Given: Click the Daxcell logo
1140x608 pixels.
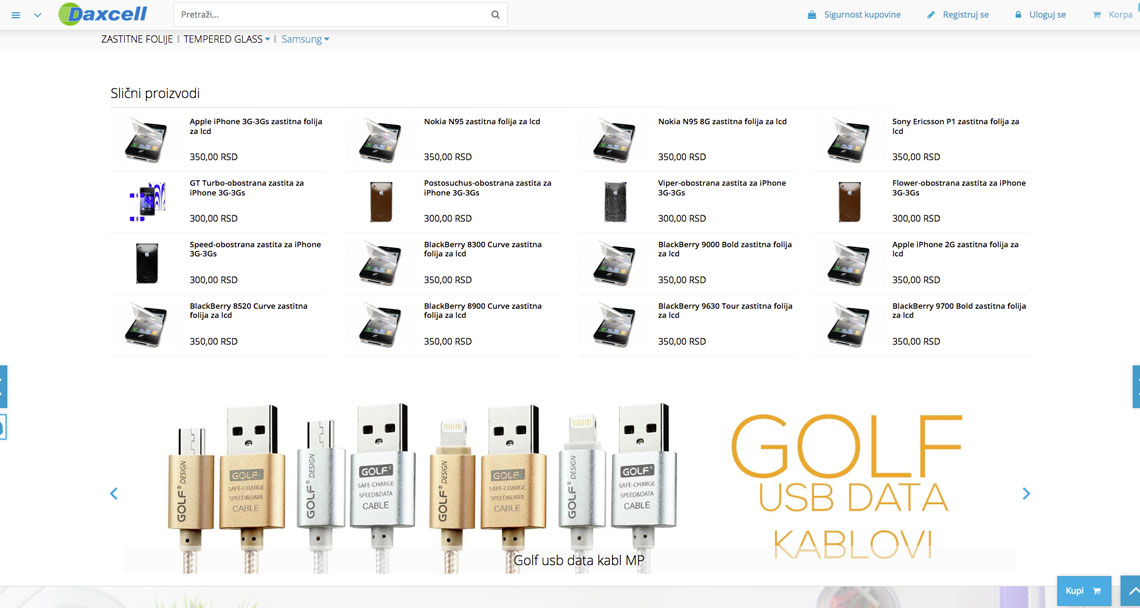Looking at the screenshot, I should [103, 14].
